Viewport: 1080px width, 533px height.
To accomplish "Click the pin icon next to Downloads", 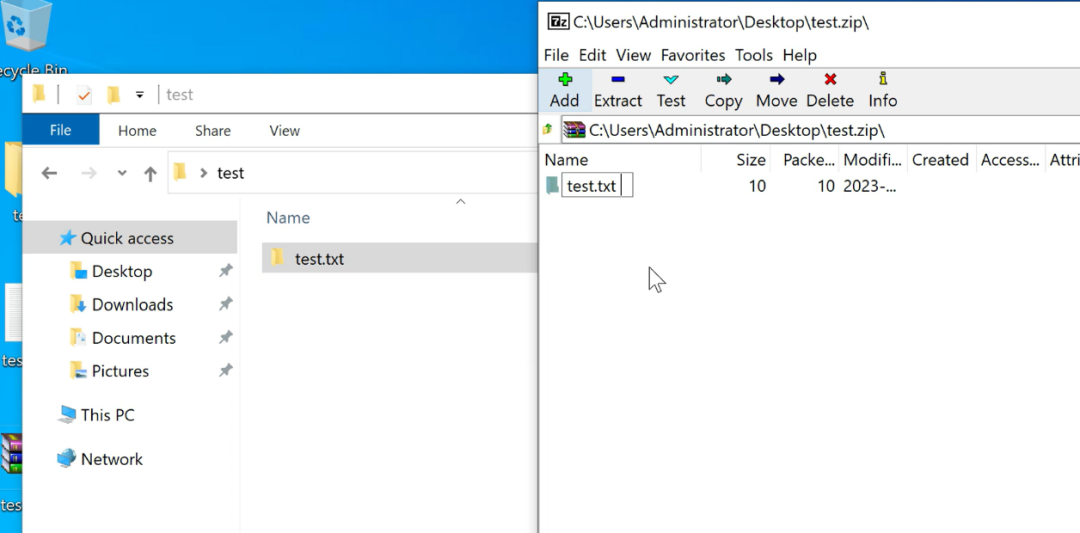I will (225, 304).
